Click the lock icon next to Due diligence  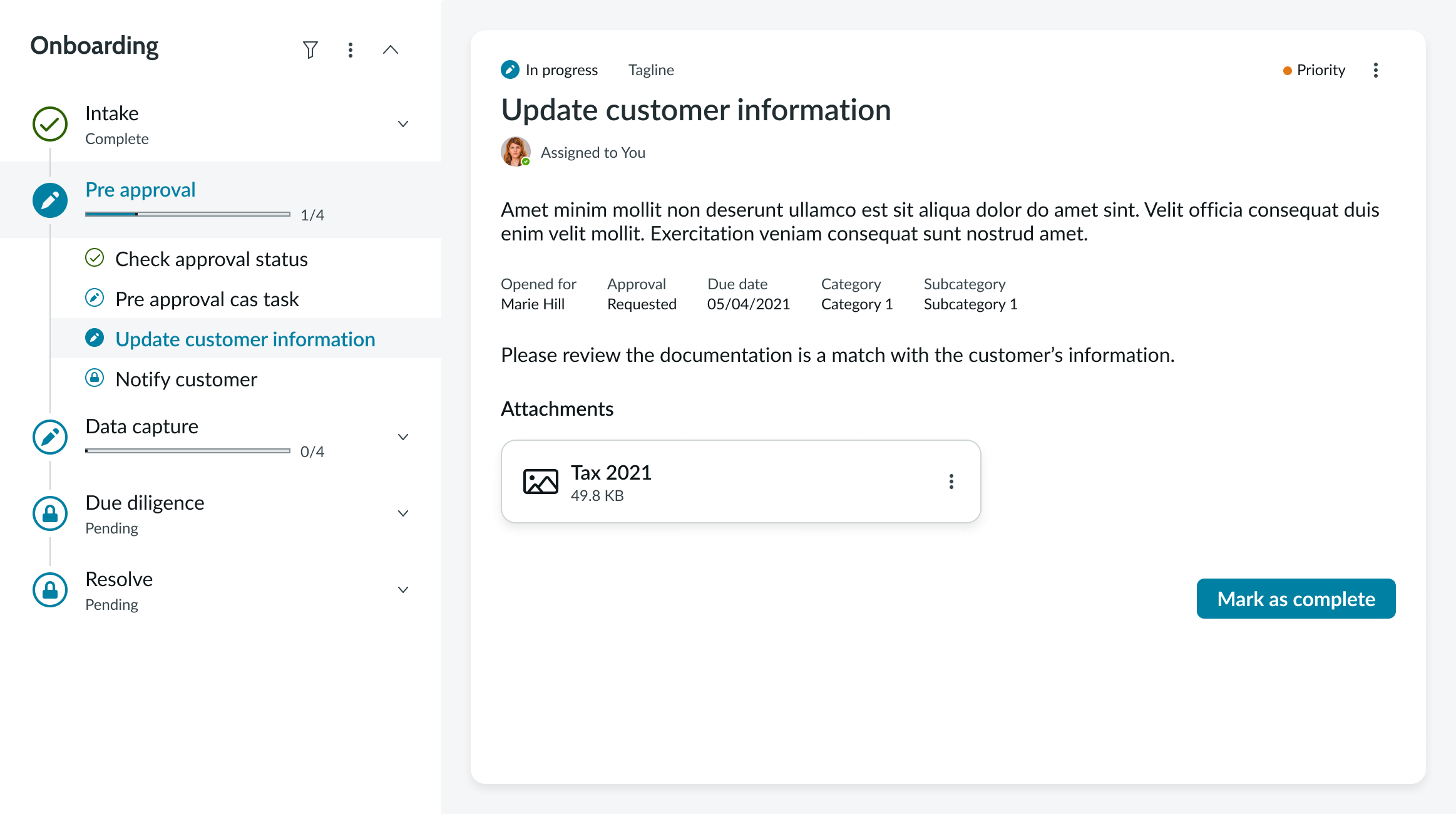click(49, 513)
